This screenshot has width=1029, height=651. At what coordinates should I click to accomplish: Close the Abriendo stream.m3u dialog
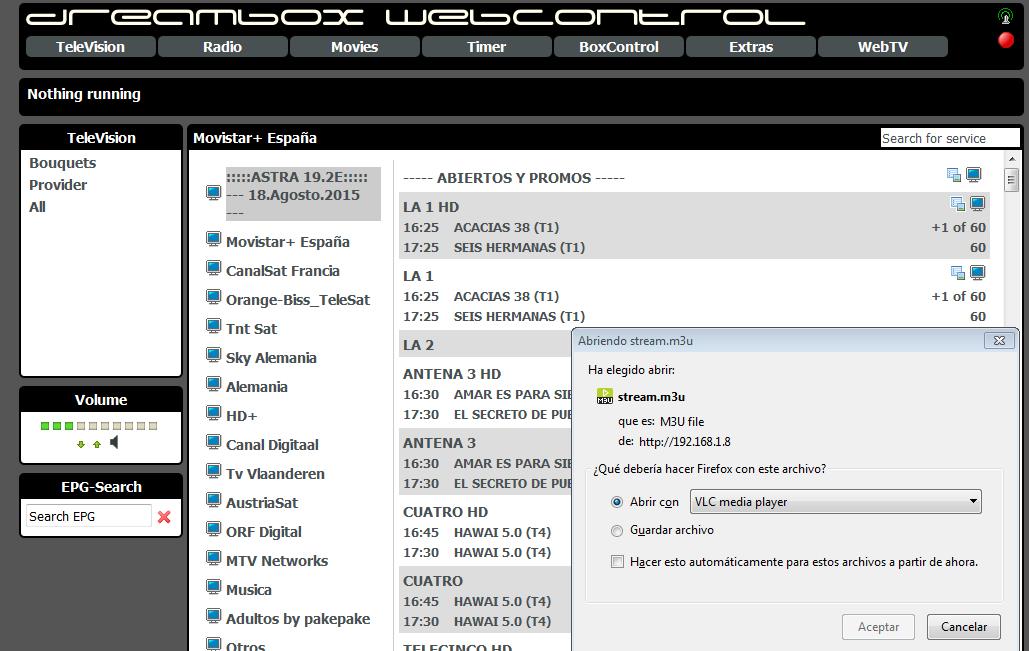(x=999, y=341)
